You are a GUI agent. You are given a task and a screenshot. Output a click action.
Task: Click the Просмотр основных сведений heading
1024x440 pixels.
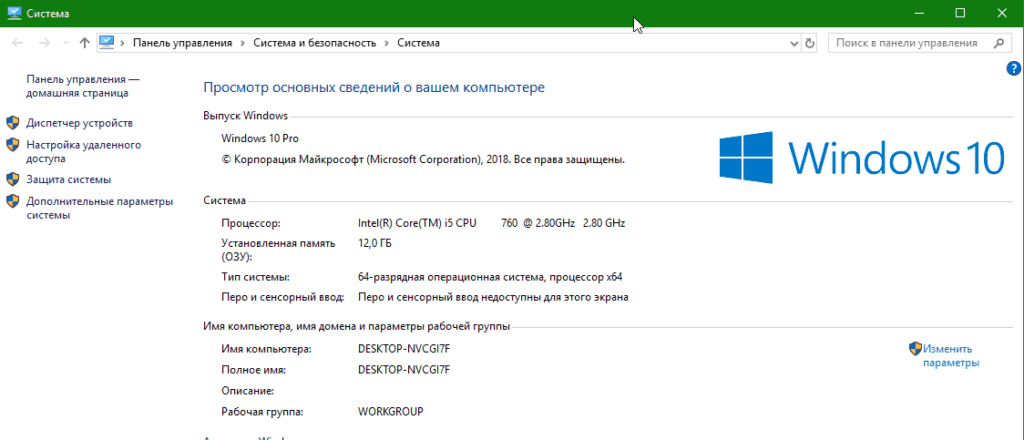tap(374, 87)
